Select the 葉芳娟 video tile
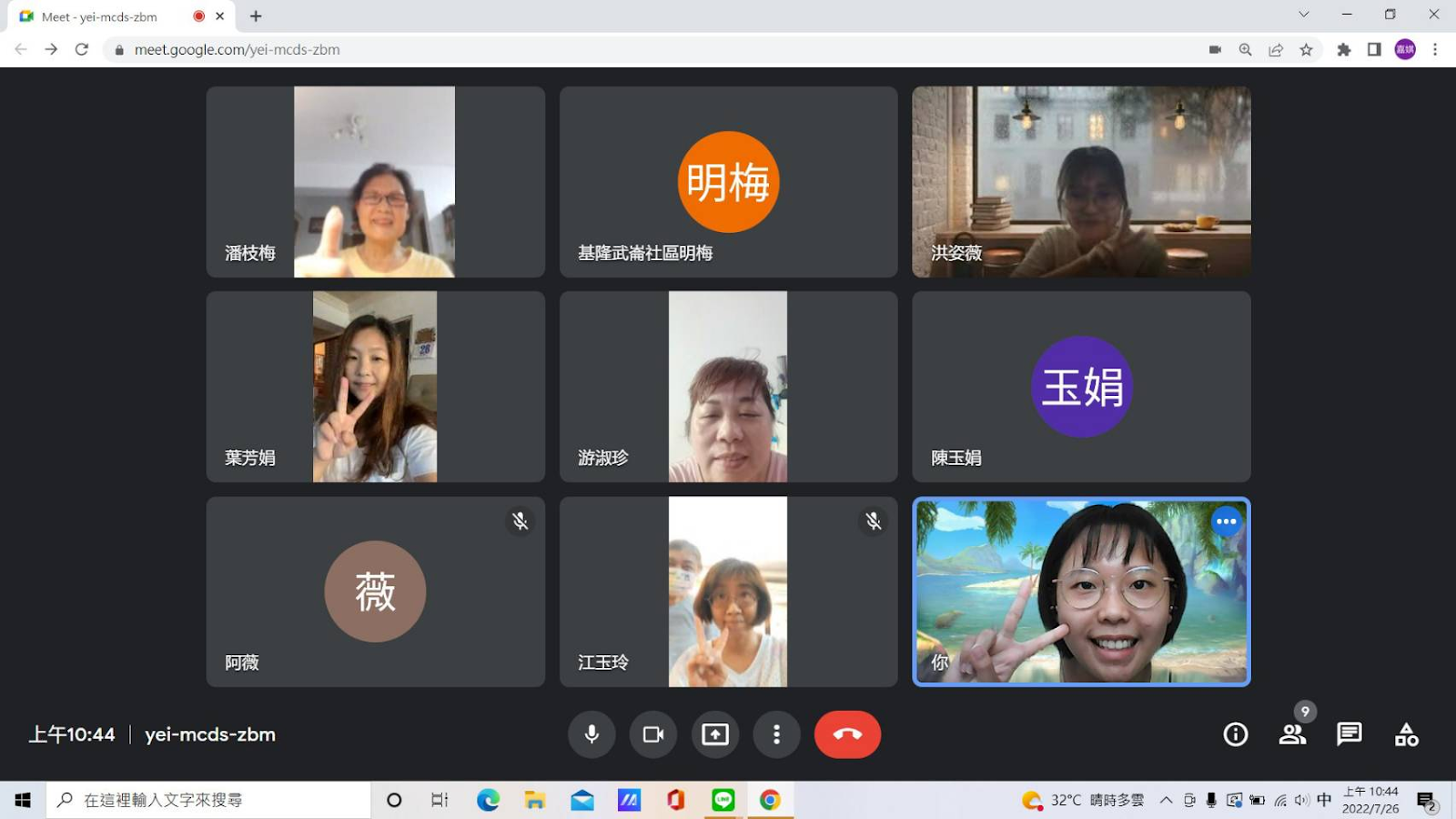The height and width of the screenshot is (819, 1456). (375, 387)
